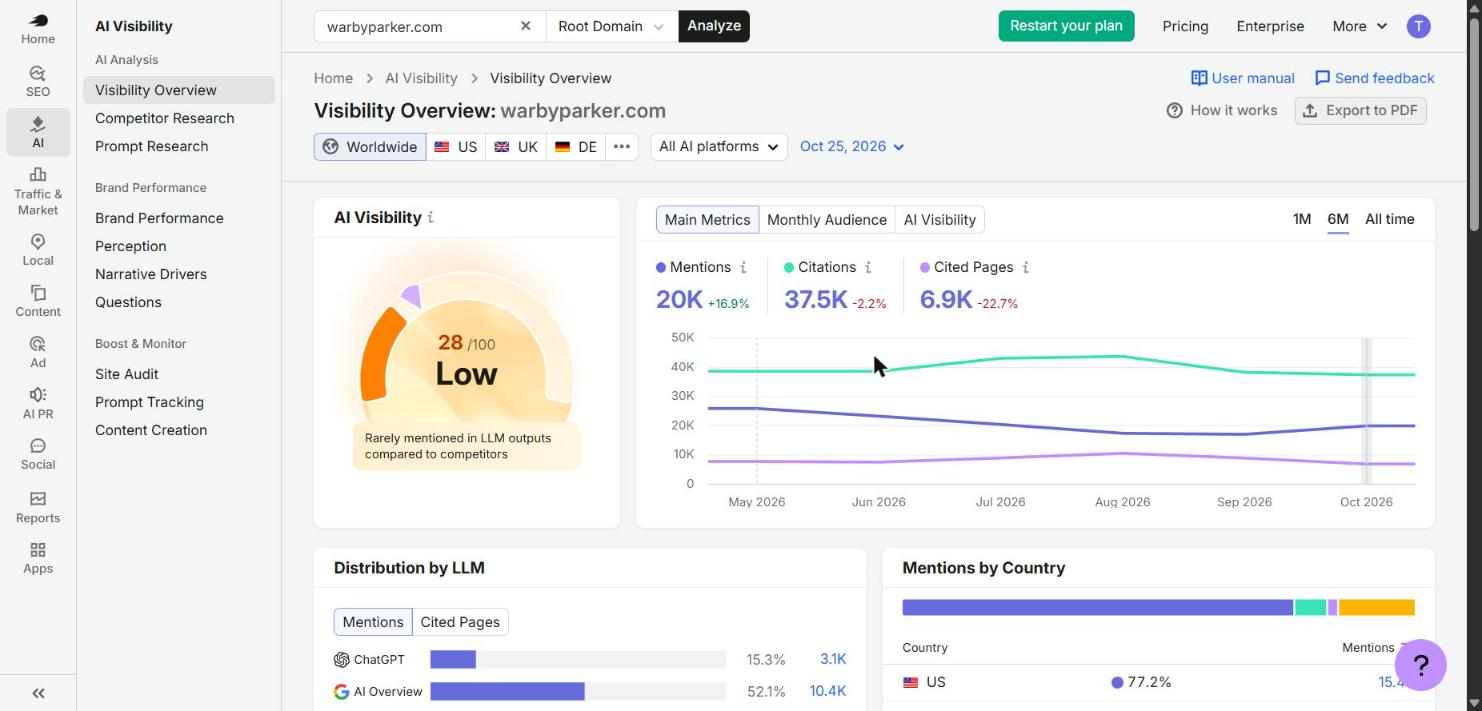Image resolution: width=1482 pixels, height=711 pixels.
Task: Open the Reports icon
Action: pos(38,507)
